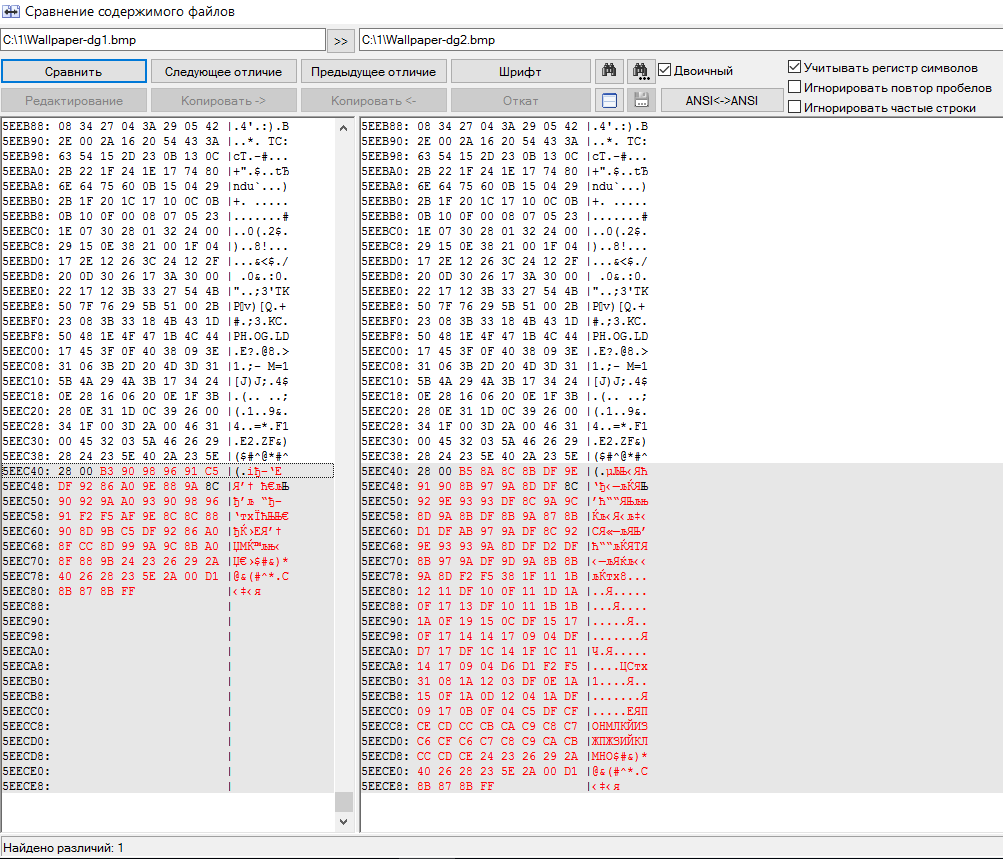This screenshot has height=859, width=1003.
Task: Click the left pane scroll-up arrow
Action: click(x=343, y=128)
